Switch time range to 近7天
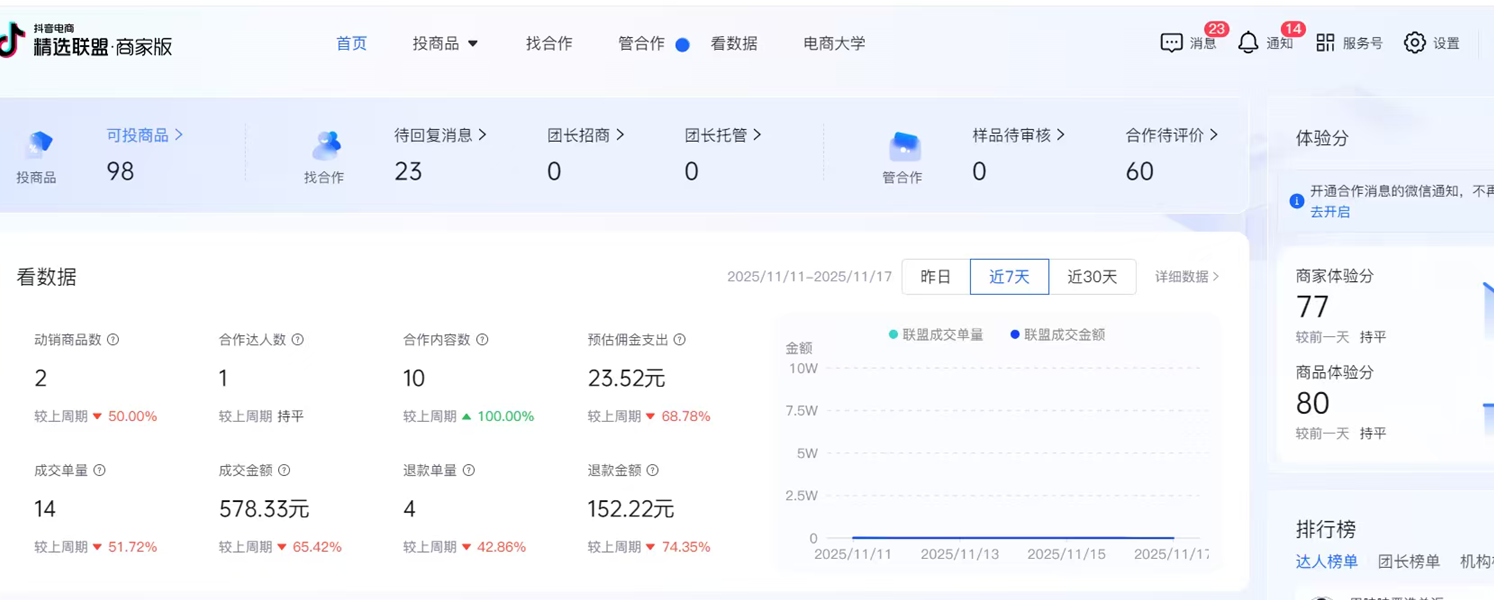This screenshot has width=1494, height=600. (1009, 277)
